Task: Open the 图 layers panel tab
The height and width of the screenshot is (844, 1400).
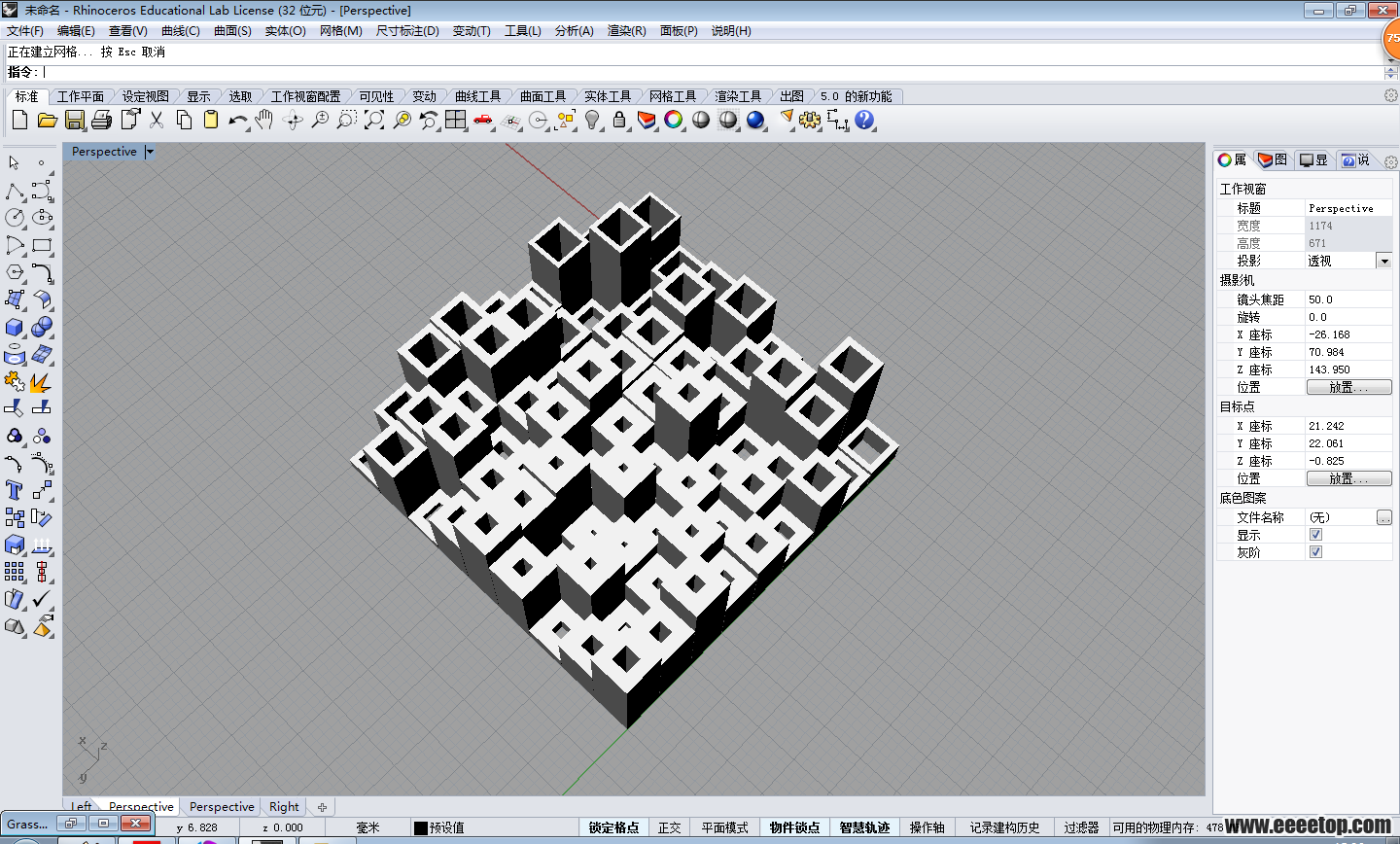Action: tap(1273, 159)
